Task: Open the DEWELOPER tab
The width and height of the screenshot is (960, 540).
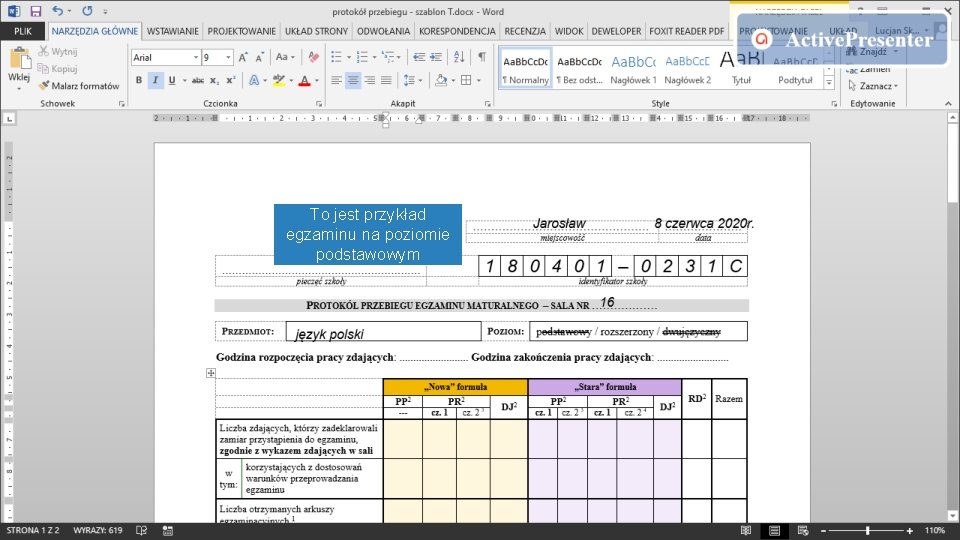Action: pos(617,31)
